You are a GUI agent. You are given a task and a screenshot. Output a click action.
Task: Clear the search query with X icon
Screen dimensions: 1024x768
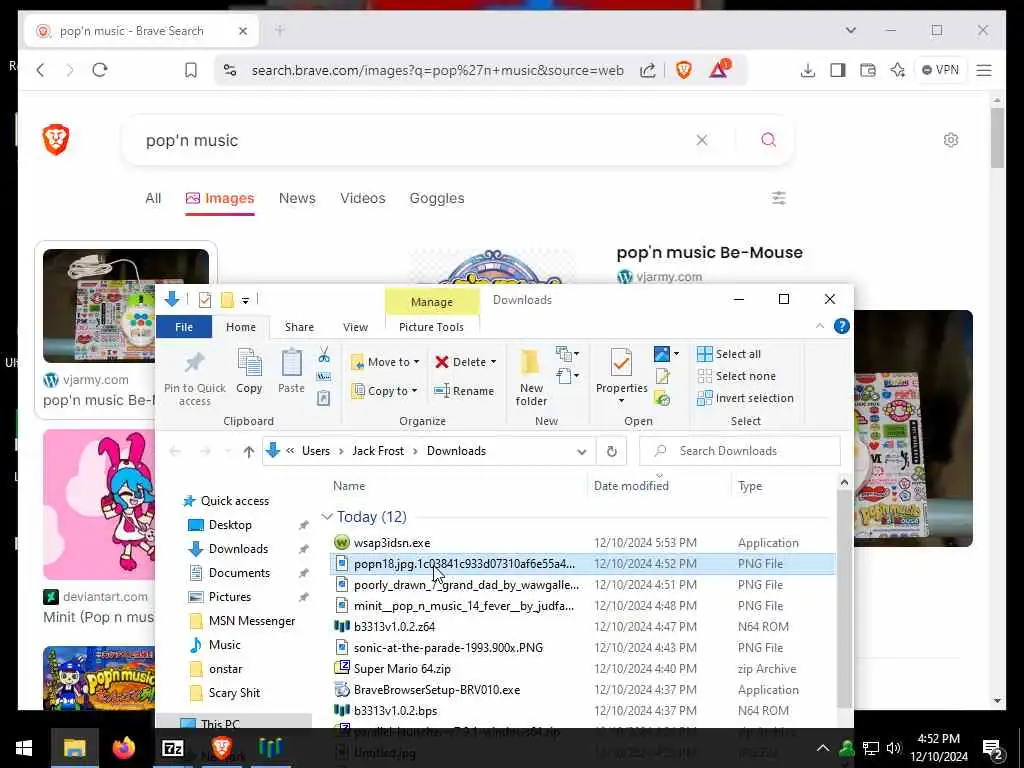(702, 140)
